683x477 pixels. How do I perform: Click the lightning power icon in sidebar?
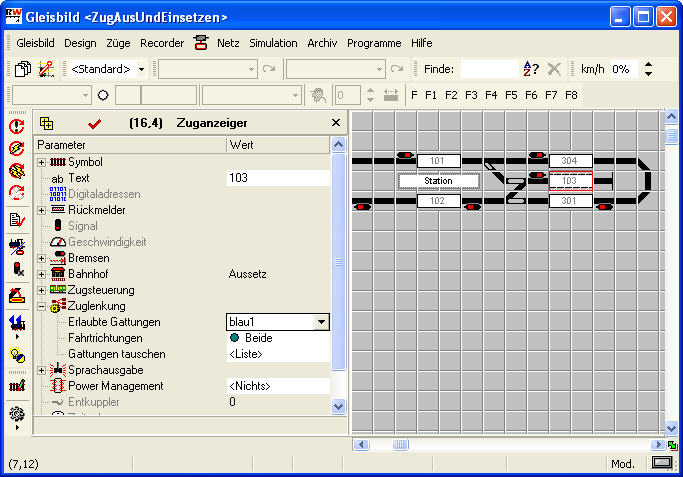click(17, 148)
